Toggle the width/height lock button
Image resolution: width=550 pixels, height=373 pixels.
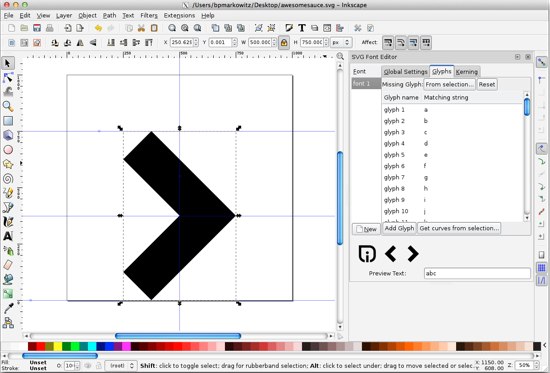click(284, 42)
